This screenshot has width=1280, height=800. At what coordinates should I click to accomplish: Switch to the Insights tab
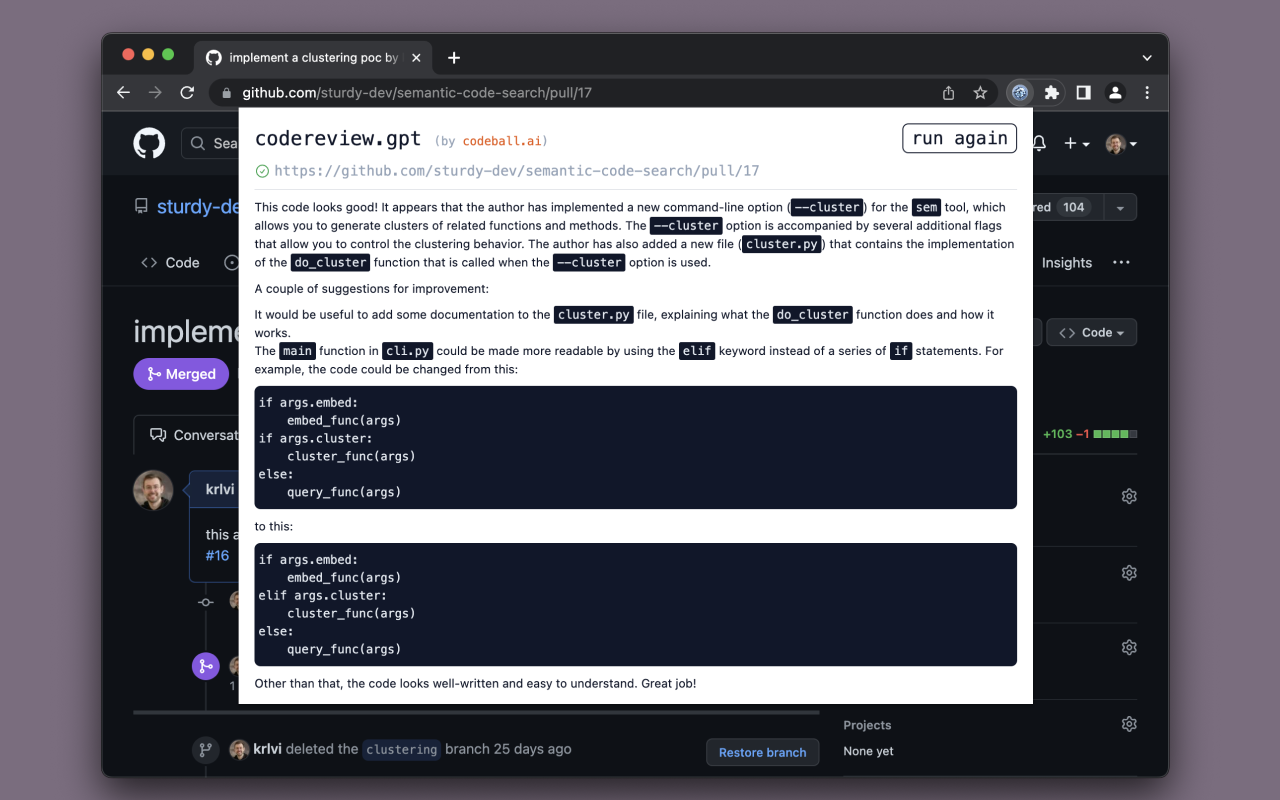pos(1066,262)
